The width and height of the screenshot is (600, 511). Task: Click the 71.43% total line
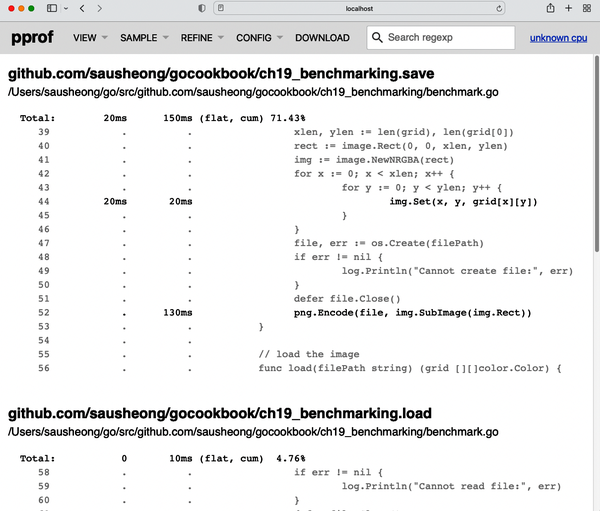(x=163, y=118)
